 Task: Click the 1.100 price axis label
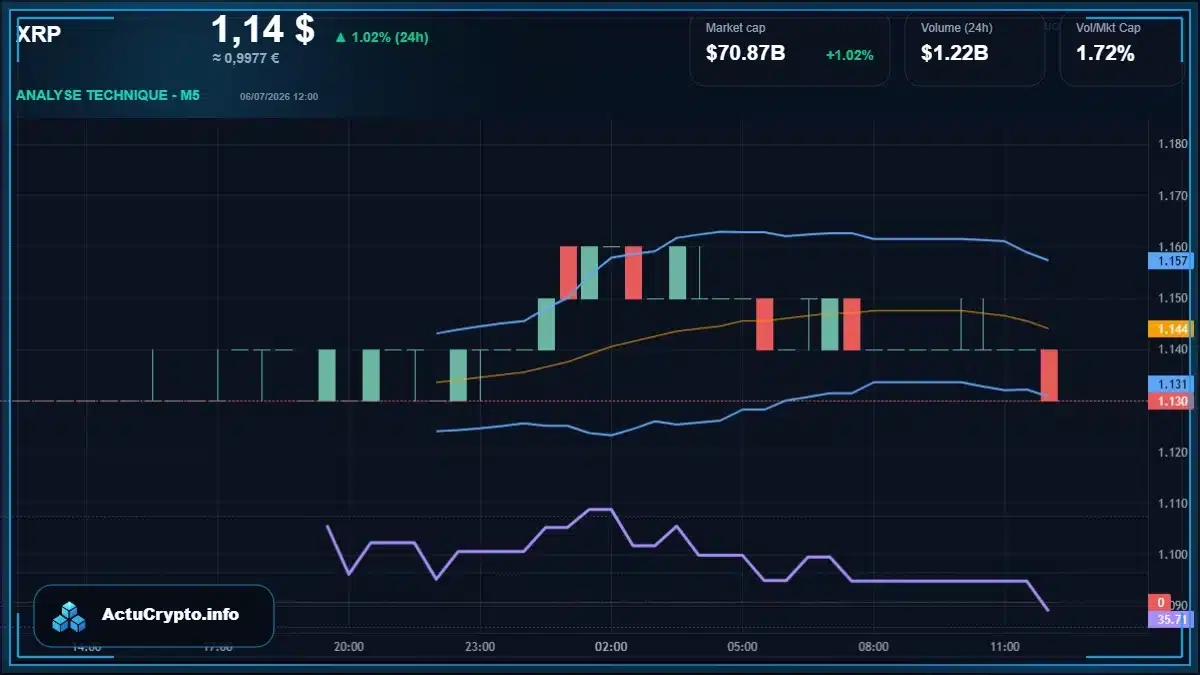[x=1171, y=555]
